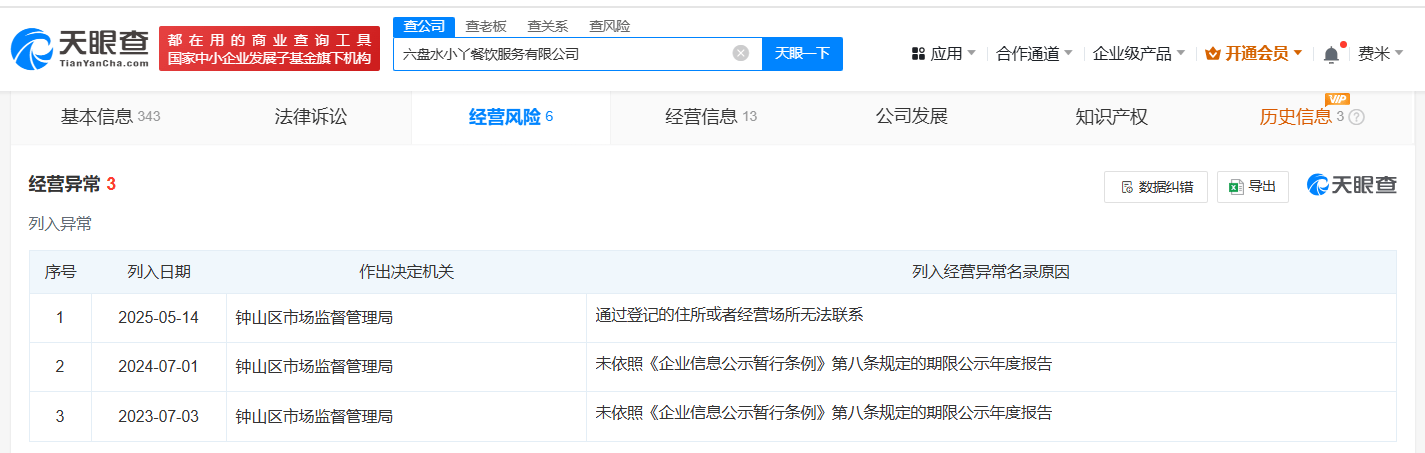Select the 查老板 search tab
This screenshot has width=1425, height=453.
(x=486, y=26)
